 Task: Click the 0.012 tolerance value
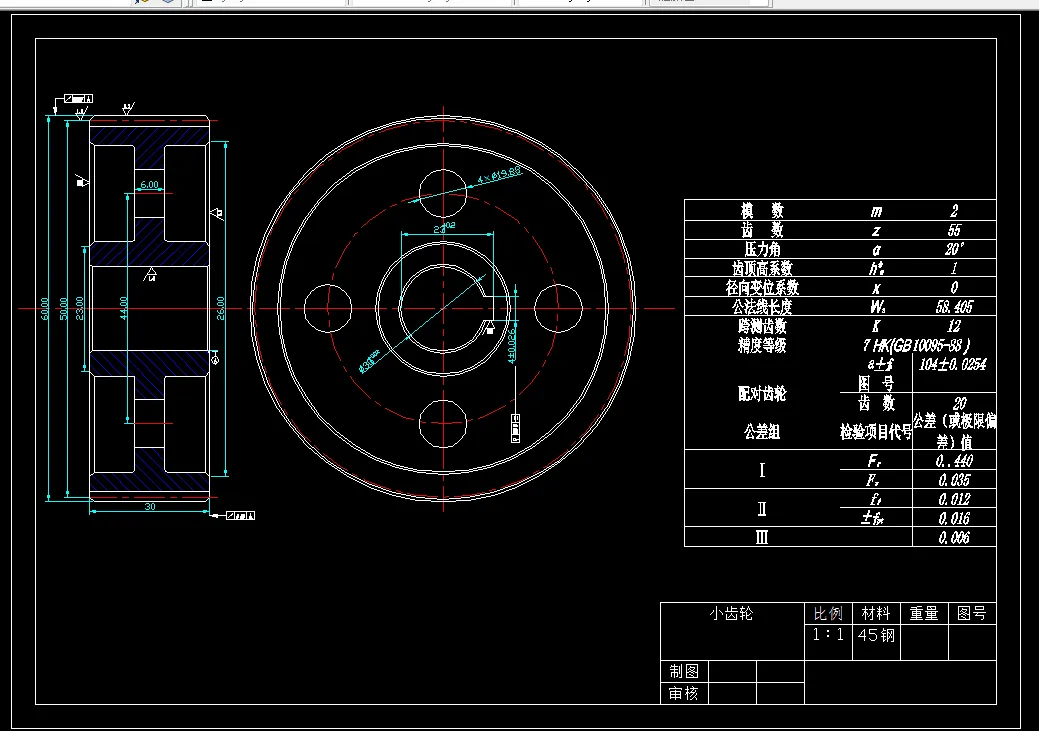tap(954, 499)
